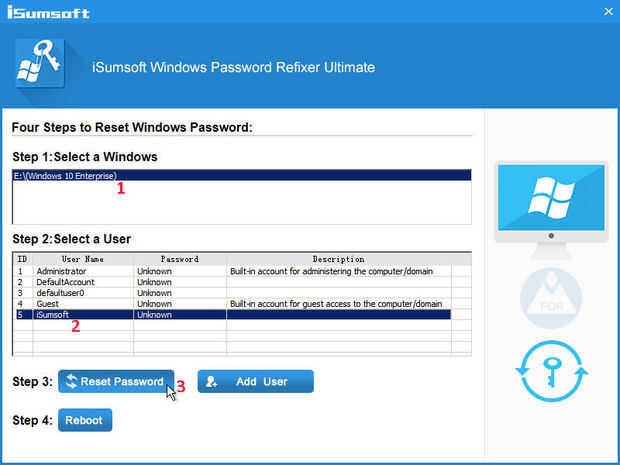Click ID cell 3 in user table
620x465 pixels.
pyautogui.click(x=20, y=293)
